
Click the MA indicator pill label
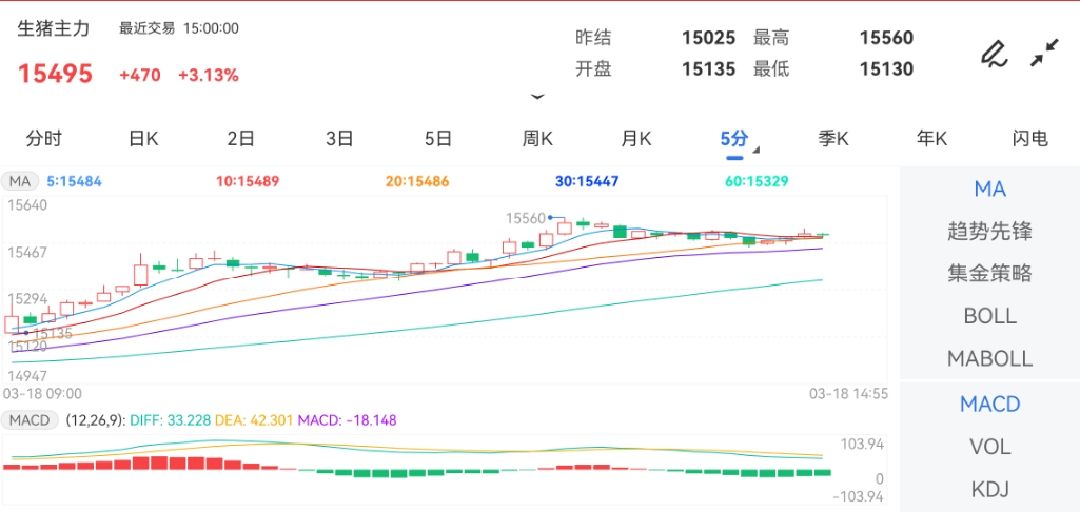(x=20, y=182)
